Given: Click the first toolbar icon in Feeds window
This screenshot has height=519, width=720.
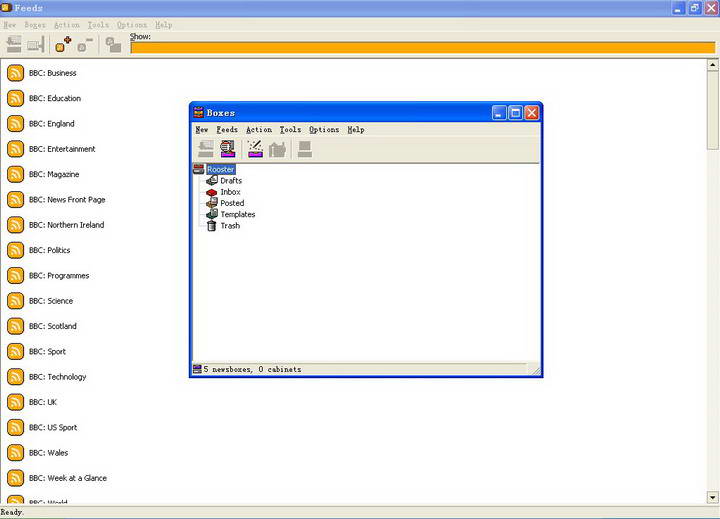Looking at the screenshot, I should (x=14, y=44).
